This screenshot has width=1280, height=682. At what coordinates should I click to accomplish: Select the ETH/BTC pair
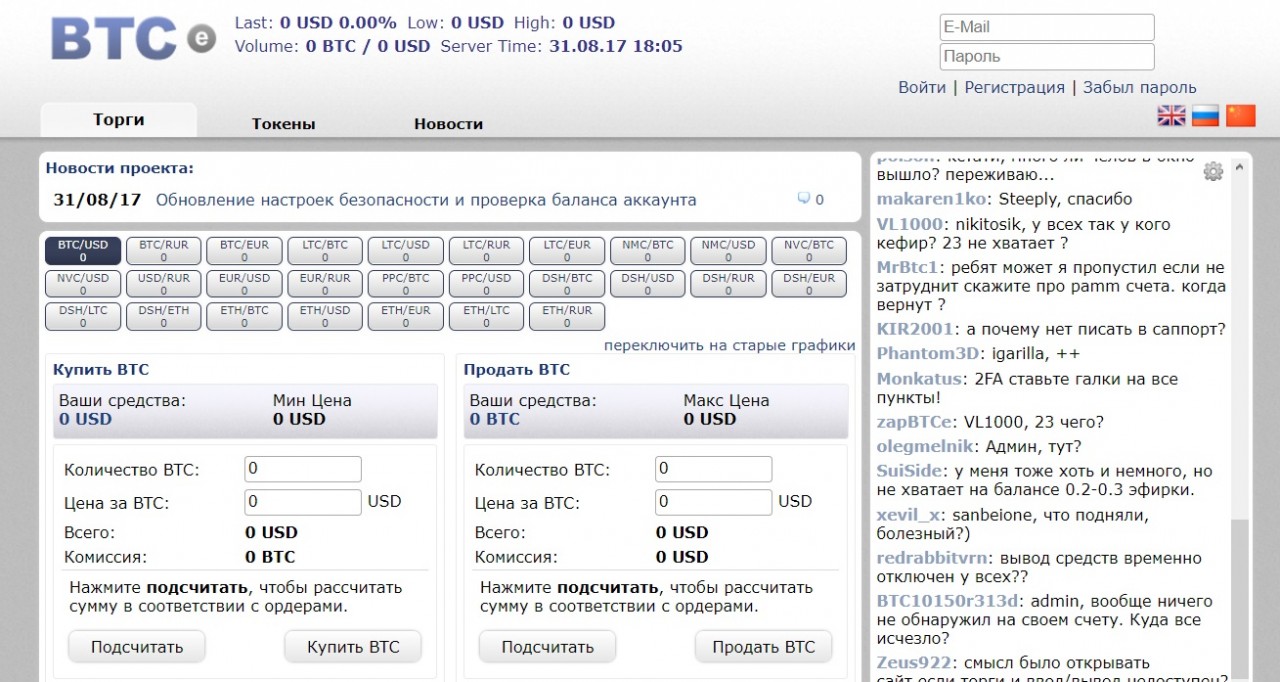(x=244, y=316)
